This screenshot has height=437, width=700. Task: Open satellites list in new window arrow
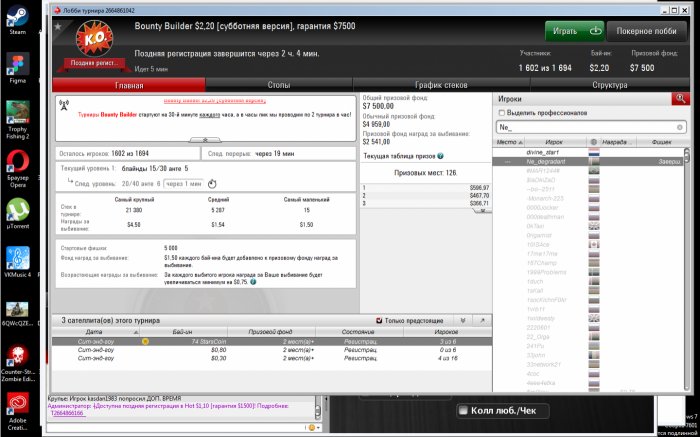pos(482,320)
